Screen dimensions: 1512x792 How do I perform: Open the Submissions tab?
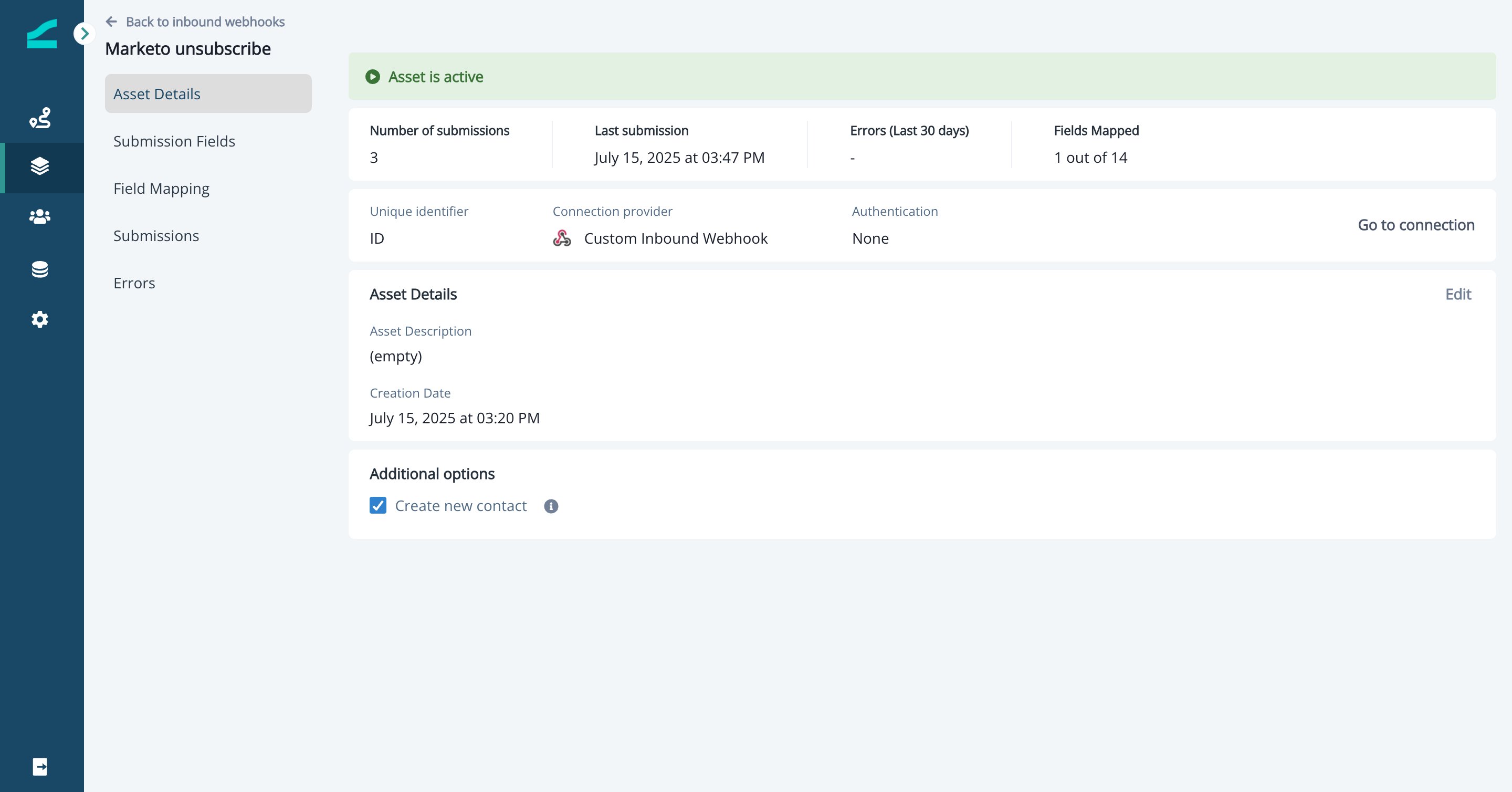156,235
